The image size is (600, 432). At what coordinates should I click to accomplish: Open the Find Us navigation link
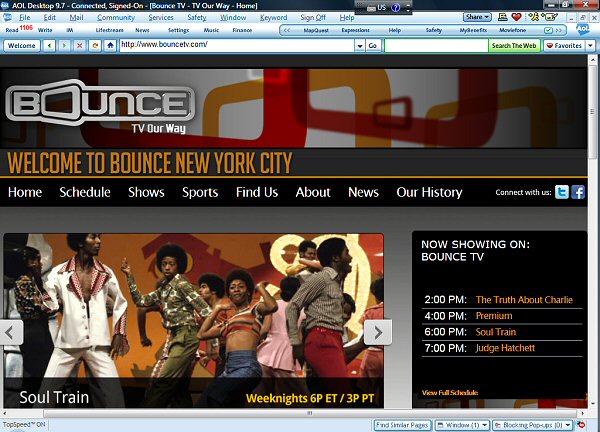tap(257, 192)
